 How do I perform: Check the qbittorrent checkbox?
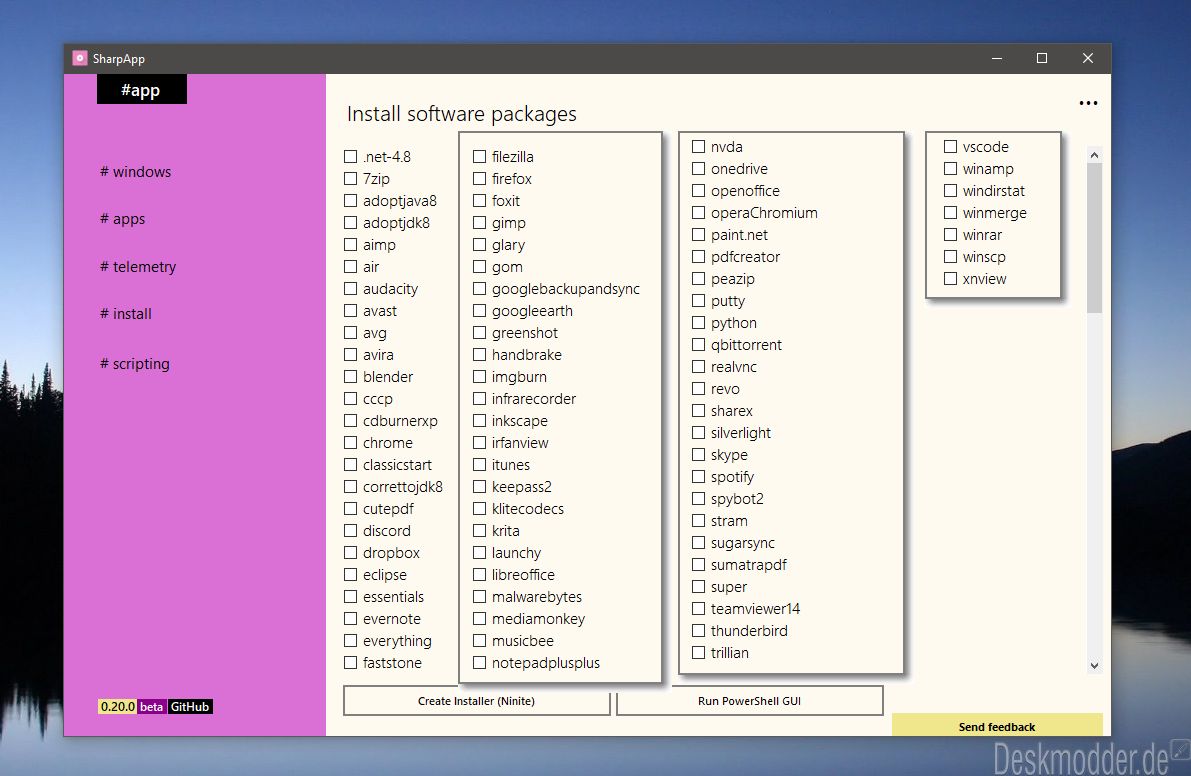699,345
